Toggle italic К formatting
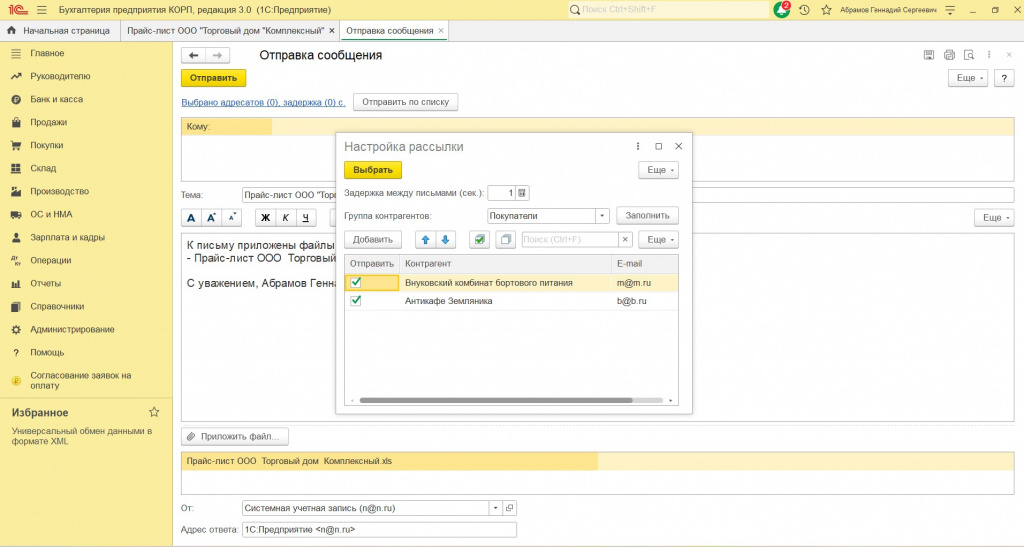Viewport: 1024px width, 547px height. tap(285, 217)
